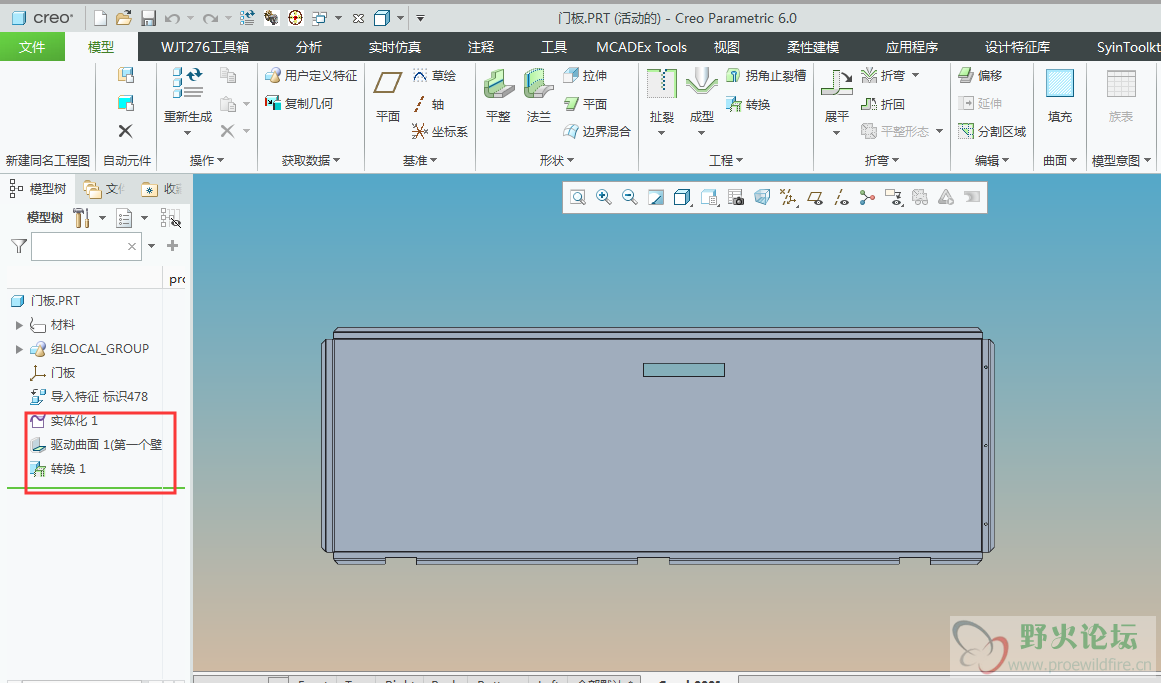Click the User-Defined Feature (用户定义特征) tool
Image resolution: width=1161 pixels, height=683 pixels.
(311, 75)
